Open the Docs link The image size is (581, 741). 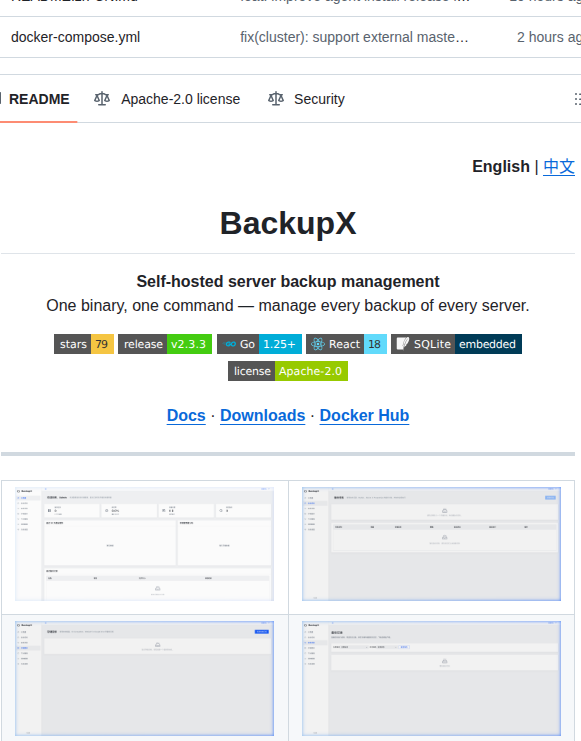click(186, 415)
